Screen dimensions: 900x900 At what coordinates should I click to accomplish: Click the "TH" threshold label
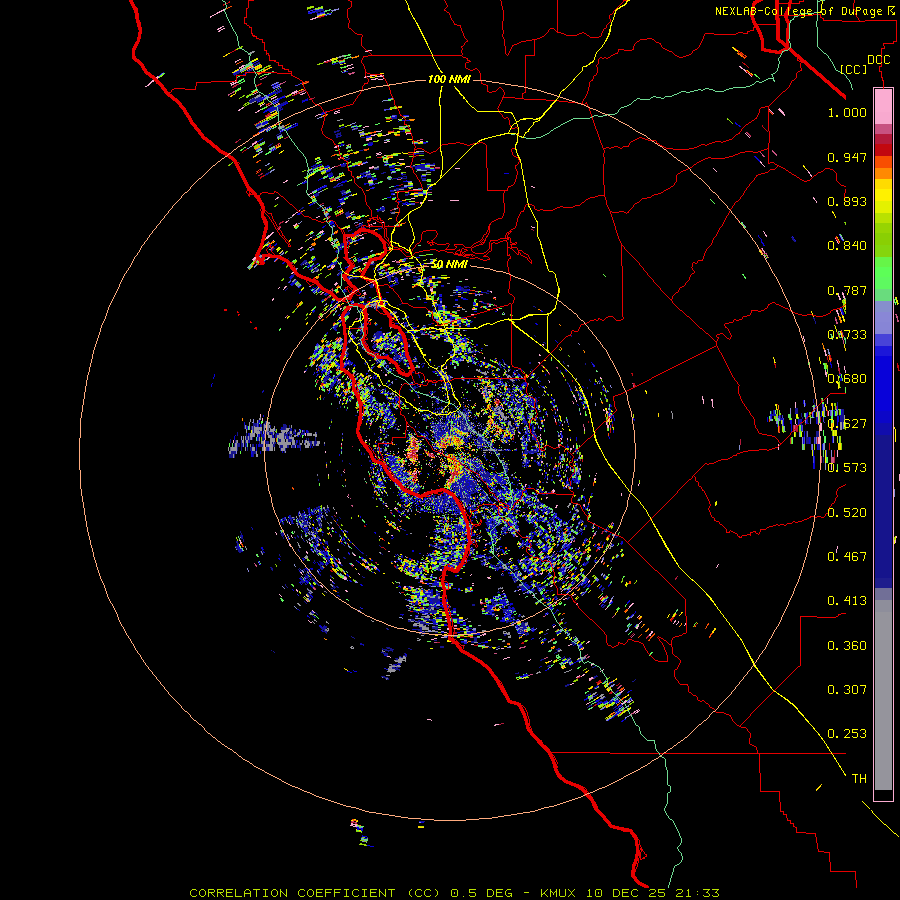859,779
